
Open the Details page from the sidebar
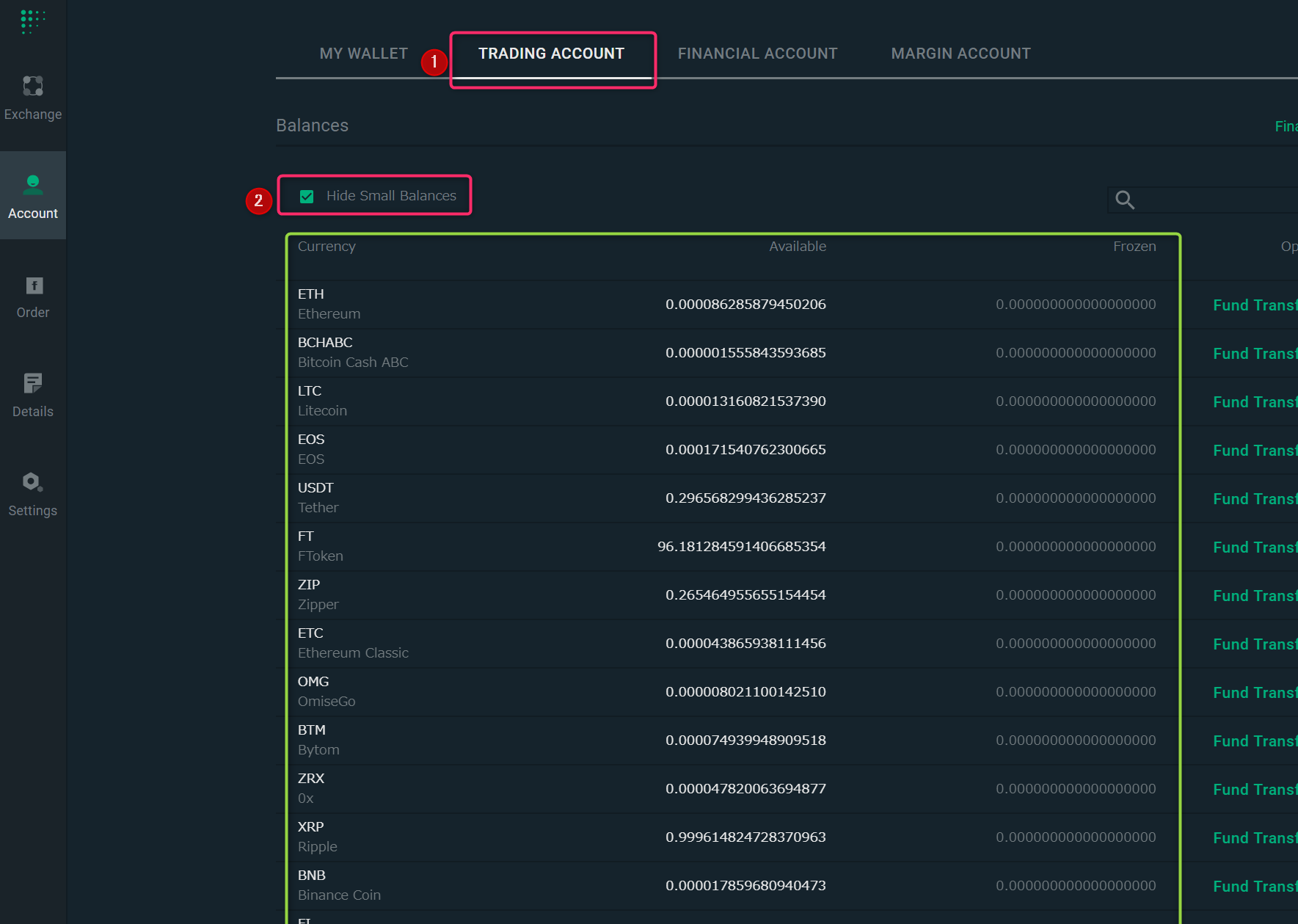click(x=33, y=396)
